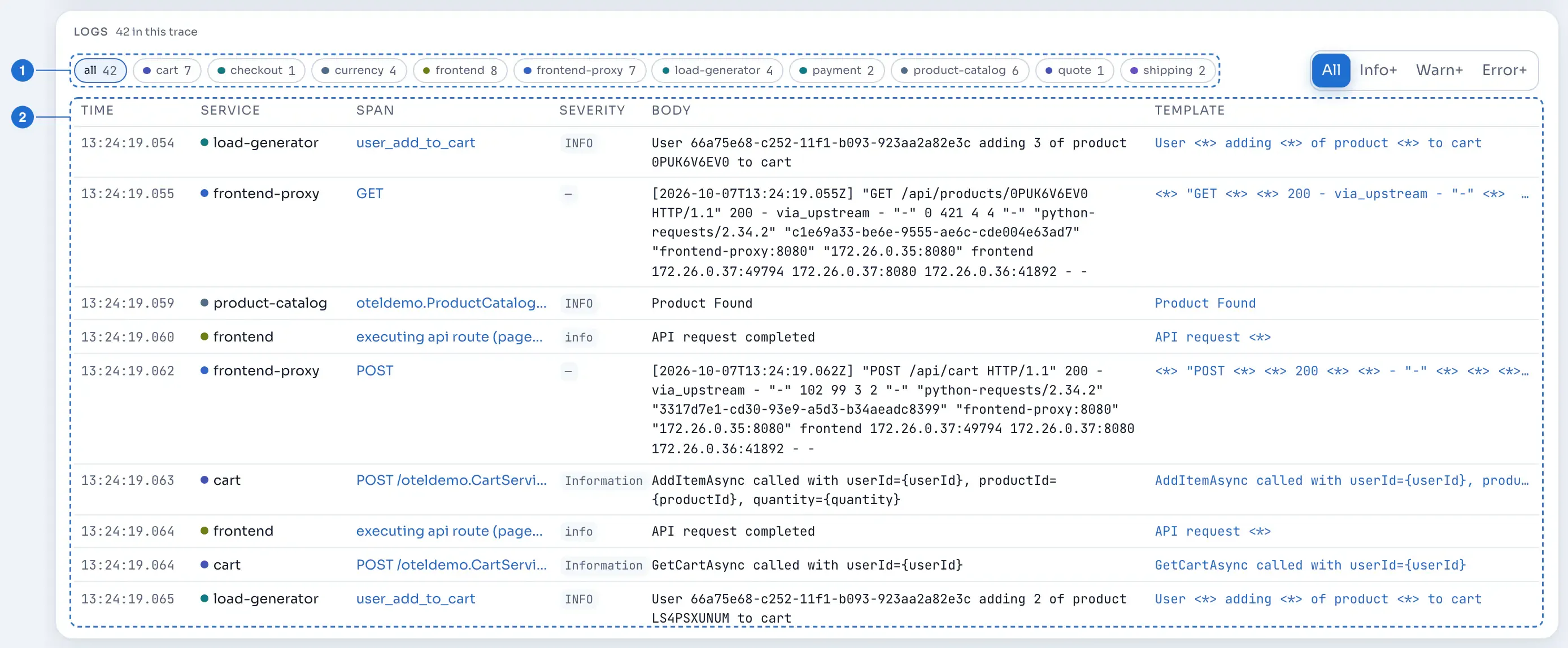The image size is (1568, 648).
Task: Click the TIME column header
Action: click(x=97, y=110)
